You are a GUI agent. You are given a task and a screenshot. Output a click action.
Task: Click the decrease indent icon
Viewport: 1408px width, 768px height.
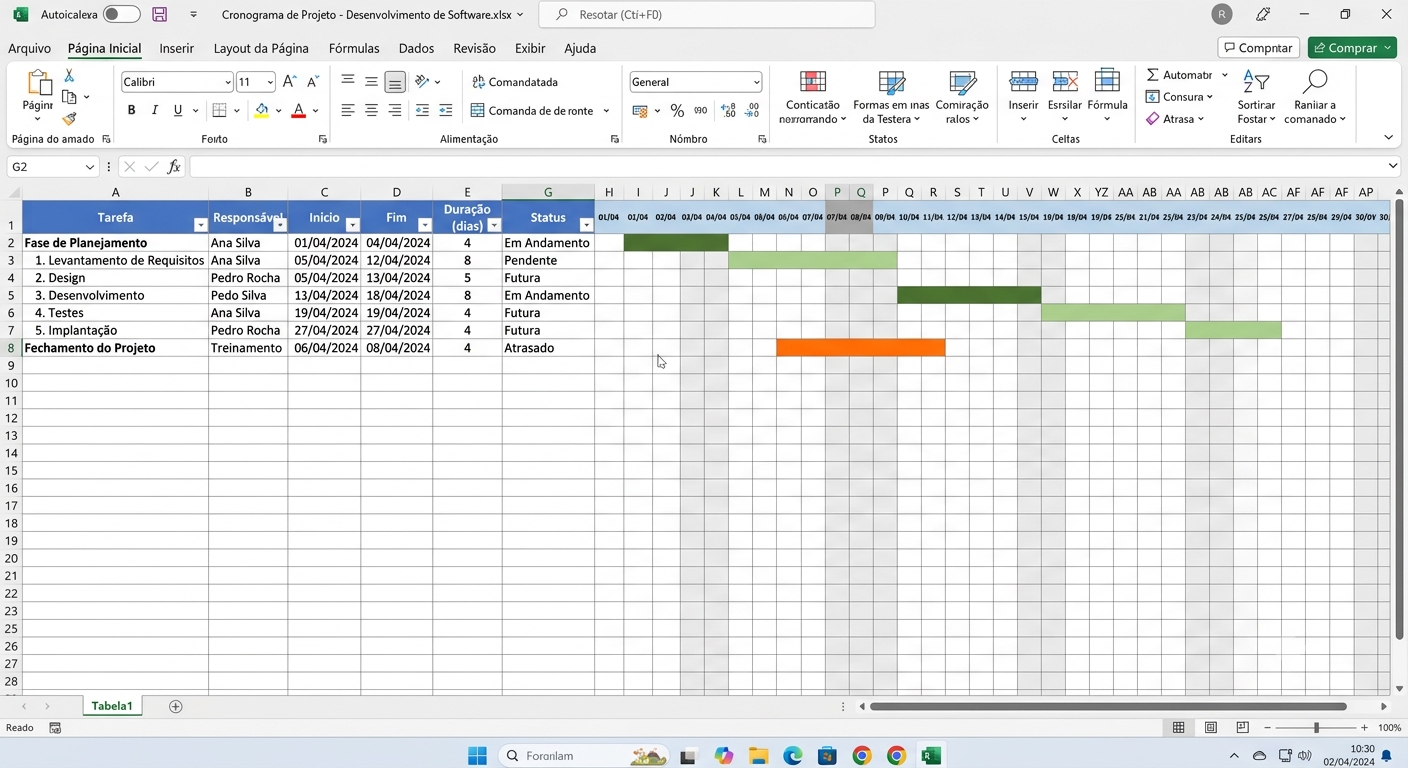click(422, 111)
